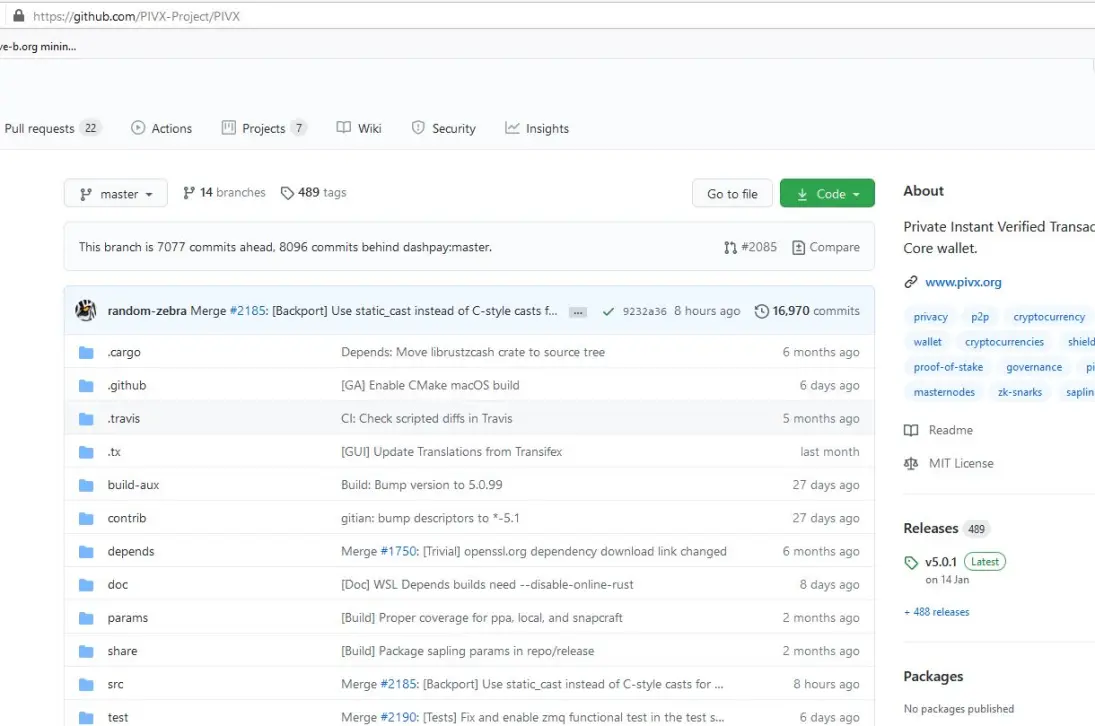Select the masternodes topic tag
The height and width of the screenshot is (726, 1095).
pos(944,392)
